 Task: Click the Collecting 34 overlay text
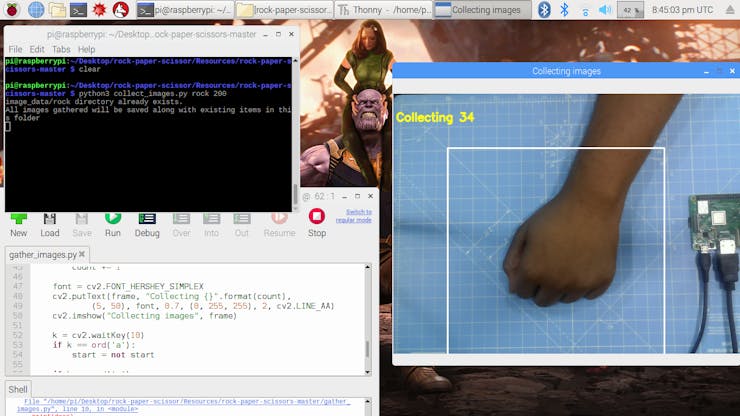435,118
